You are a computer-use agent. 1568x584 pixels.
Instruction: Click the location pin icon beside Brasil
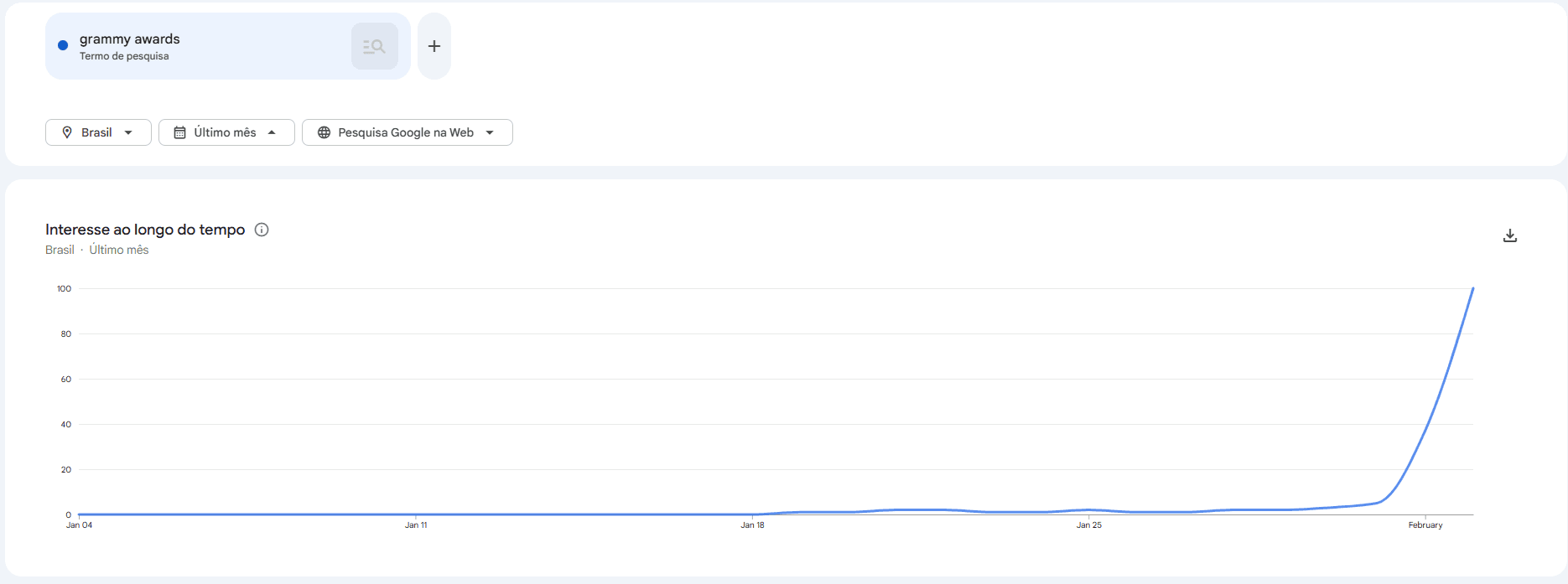click(67, 132)
